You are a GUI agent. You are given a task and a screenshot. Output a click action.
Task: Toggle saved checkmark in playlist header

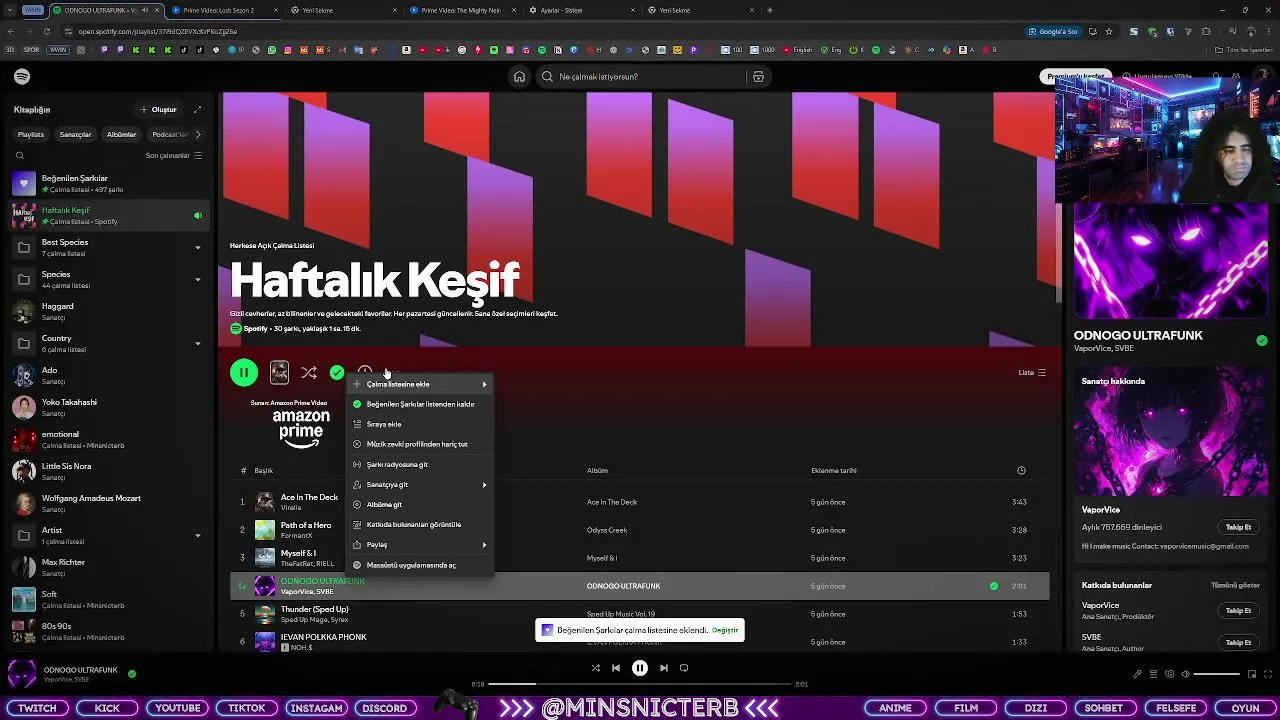pos(337,373)
